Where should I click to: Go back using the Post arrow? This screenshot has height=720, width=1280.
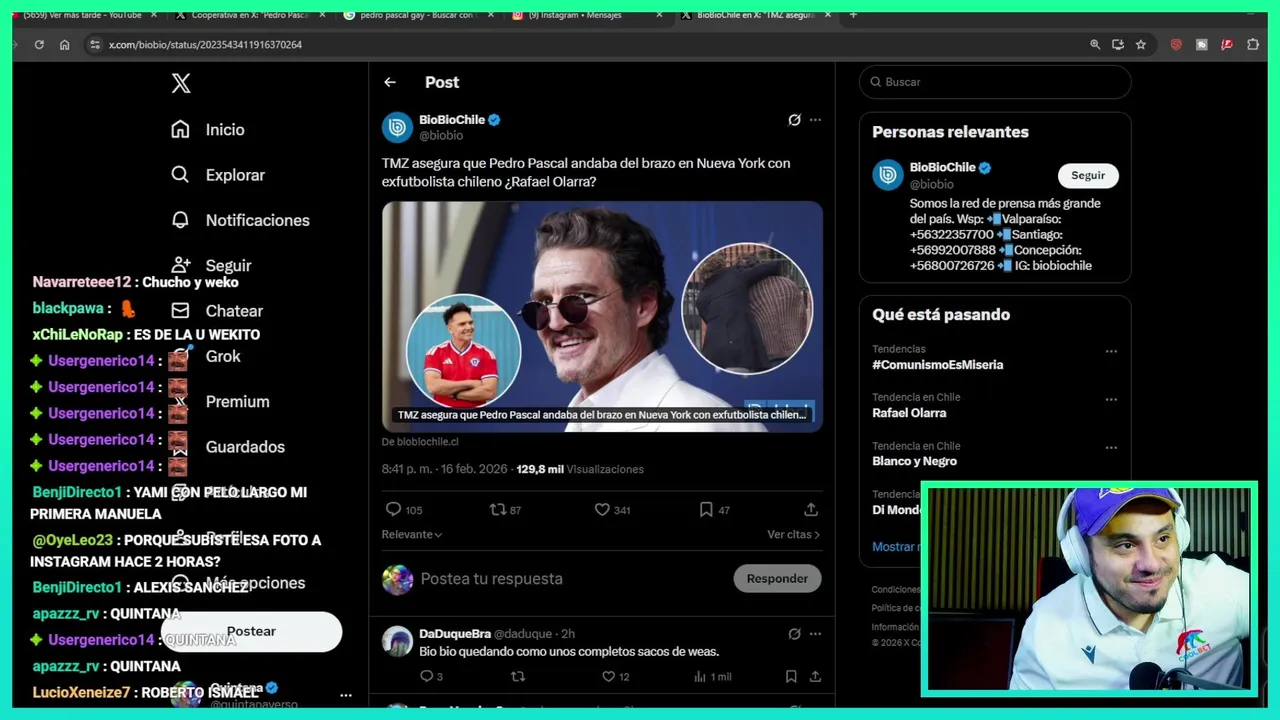click(x=390, y=82)
